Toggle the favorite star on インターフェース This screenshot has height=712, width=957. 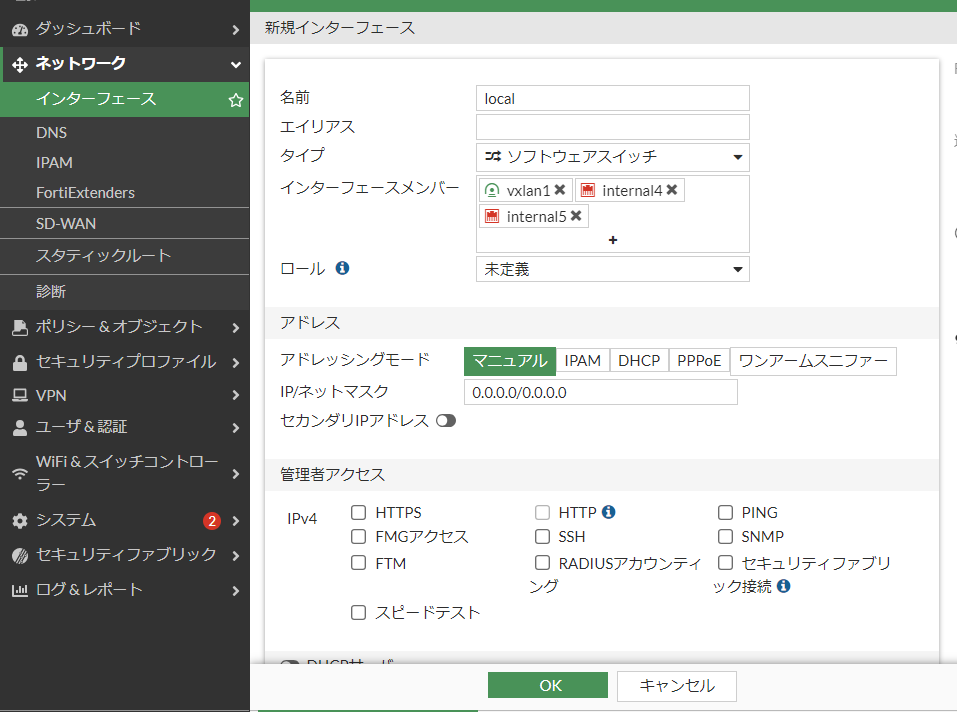click(235, 98)
